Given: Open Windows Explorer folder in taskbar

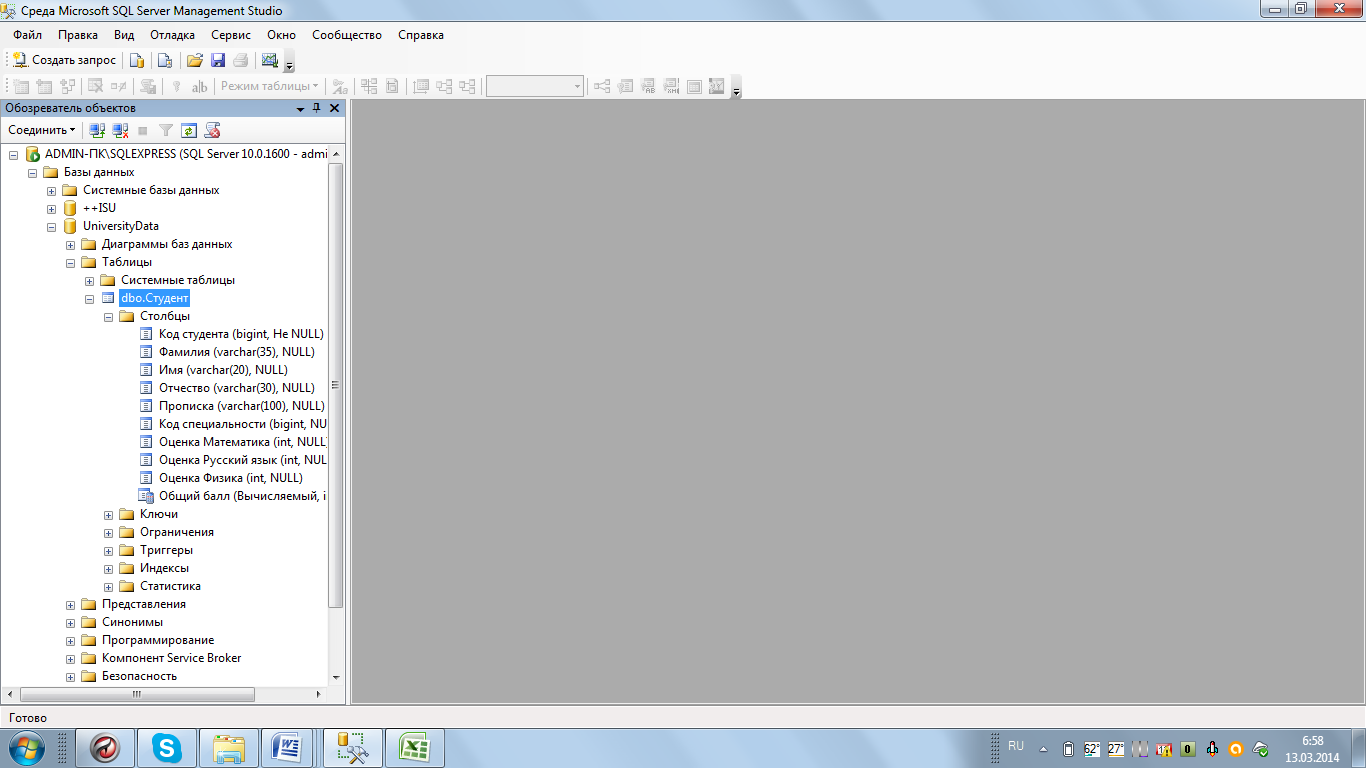Looking at the screenshot, I should tap(229, 748).
